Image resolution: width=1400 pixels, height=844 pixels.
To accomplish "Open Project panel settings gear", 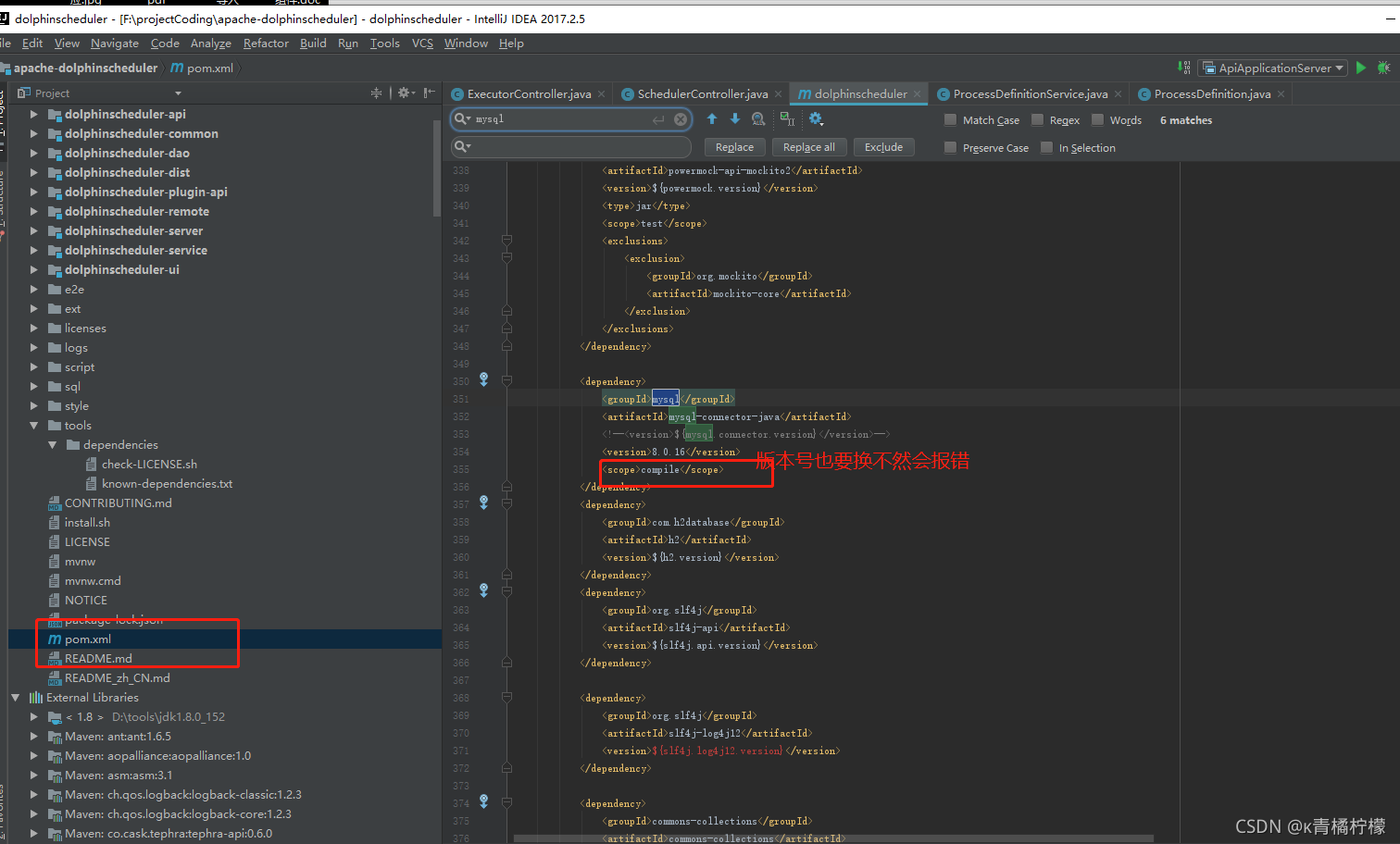I will (406, 93).
